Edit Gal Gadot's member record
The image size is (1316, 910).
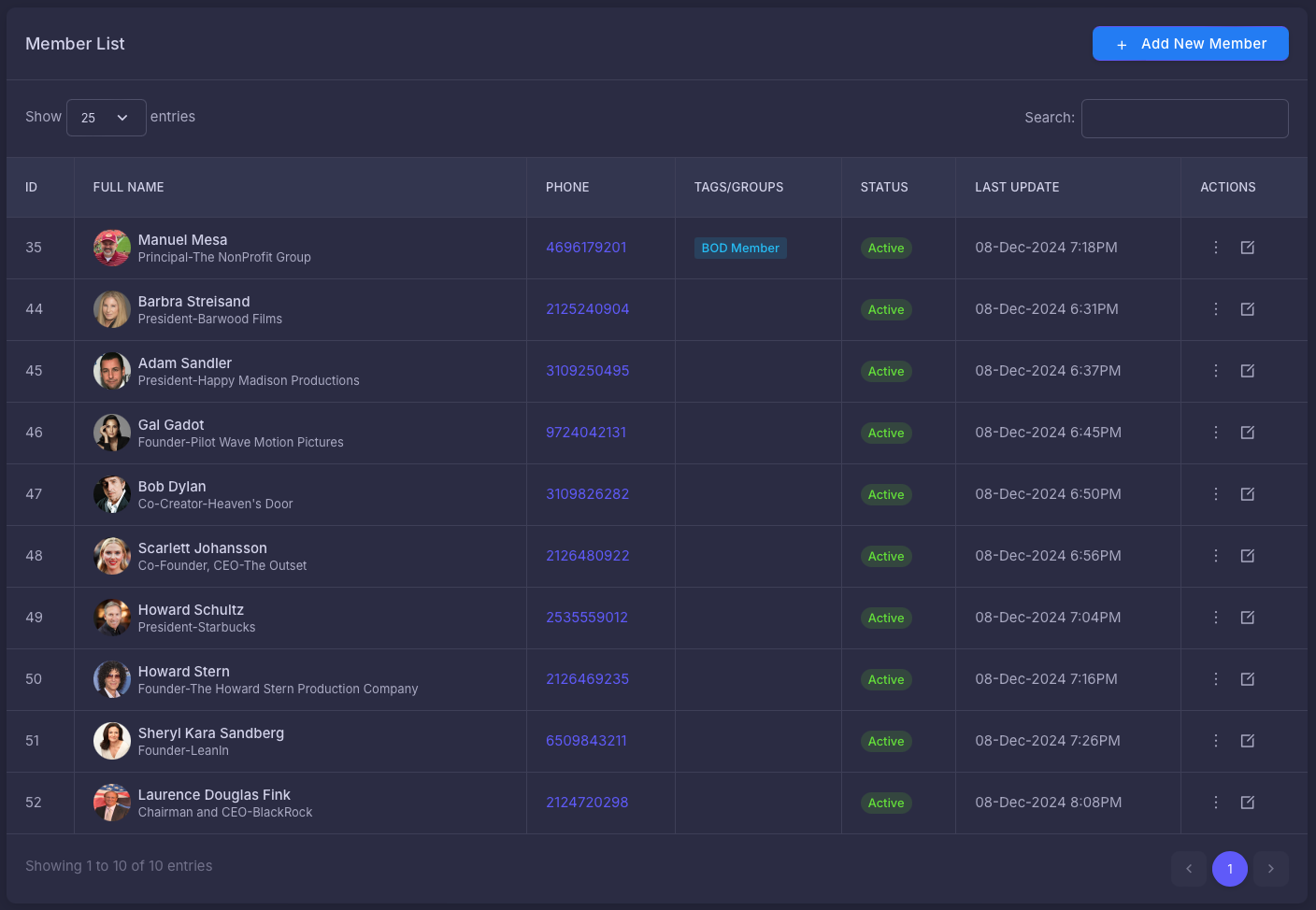(1248, 433)
